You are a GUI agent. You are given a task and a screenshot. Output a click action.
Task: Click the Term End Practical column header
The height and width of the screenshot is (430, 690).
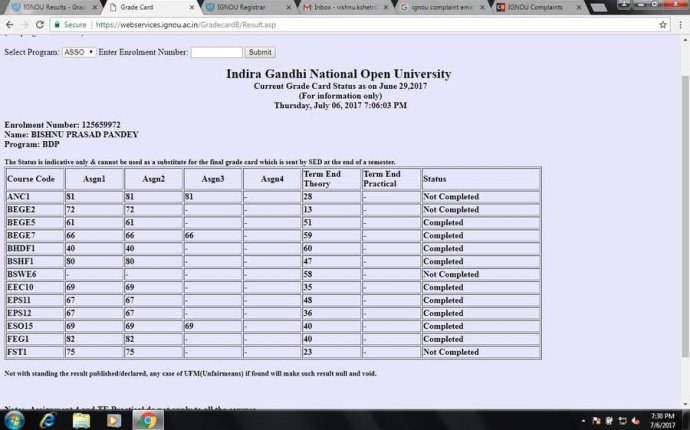click(x=391, y=179)
